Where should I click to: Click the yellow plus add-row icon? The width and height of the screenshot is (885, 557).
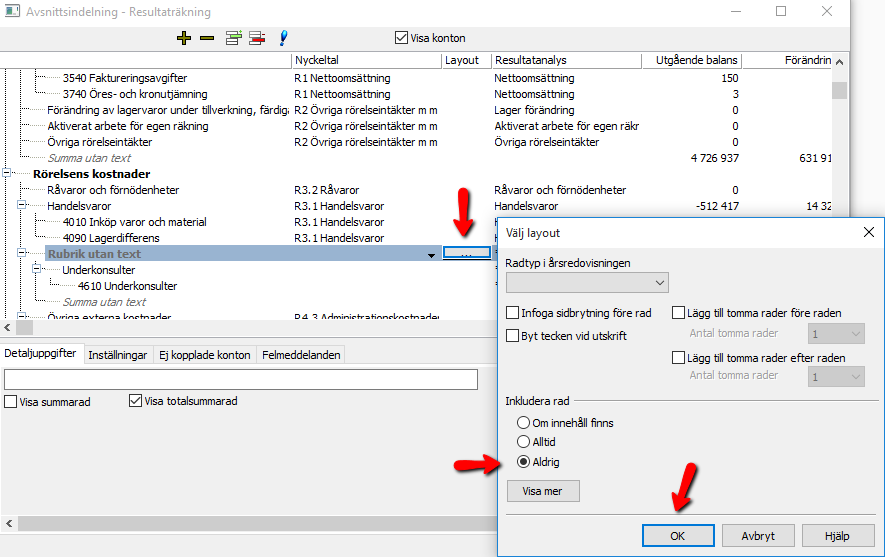184,38
